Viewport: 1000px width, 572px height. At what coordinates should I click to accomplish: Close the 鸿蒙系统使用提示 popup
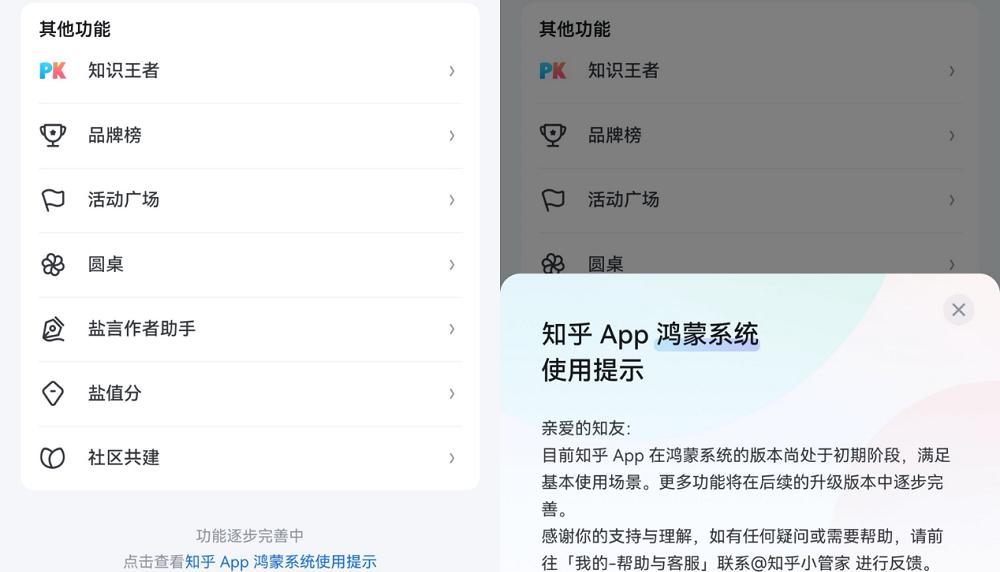(959, 310)
